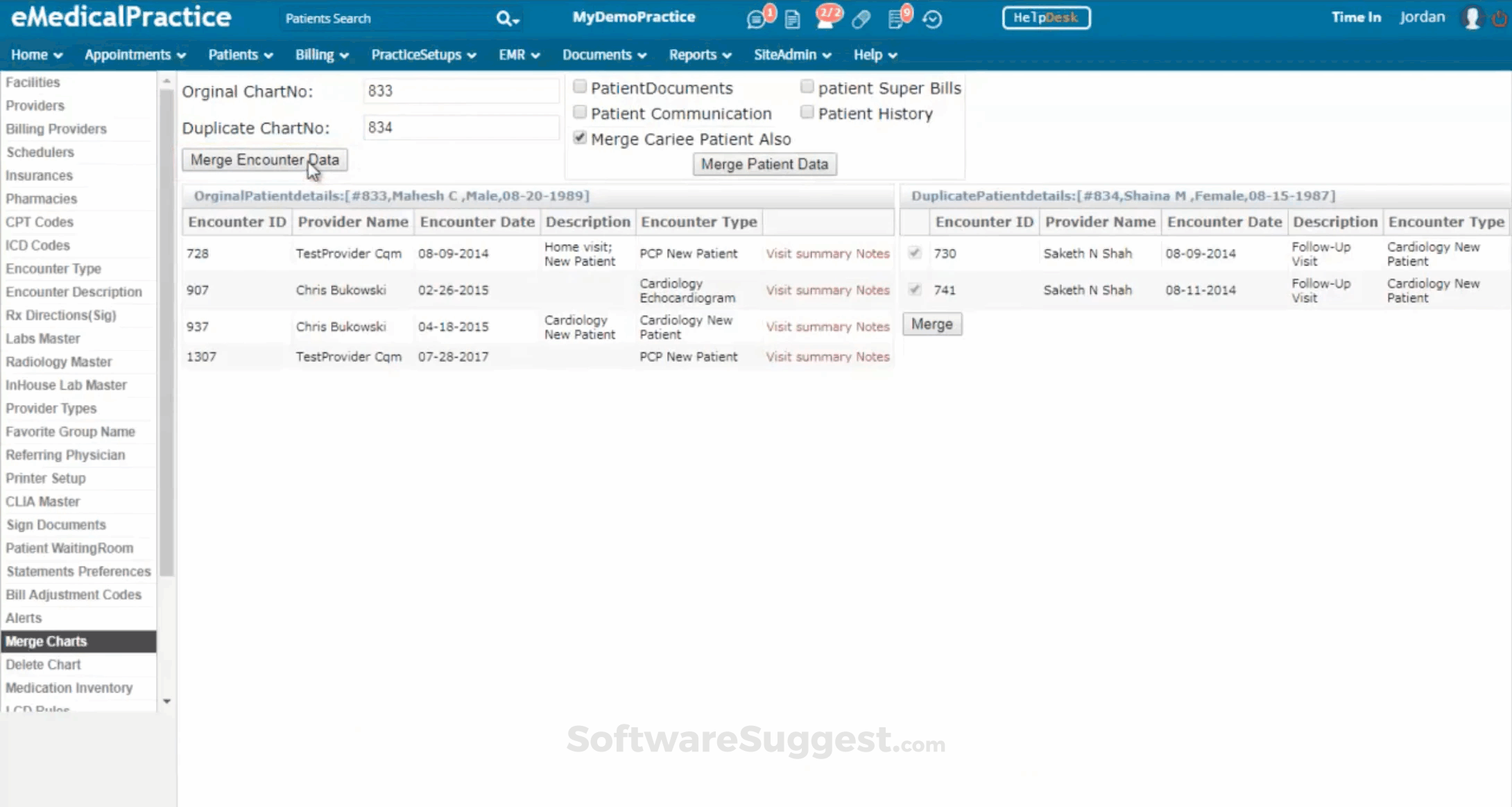Enable the PatientDocuments checkbox
This screenshot has height=807, width=1512.
[x=580, y=86]
